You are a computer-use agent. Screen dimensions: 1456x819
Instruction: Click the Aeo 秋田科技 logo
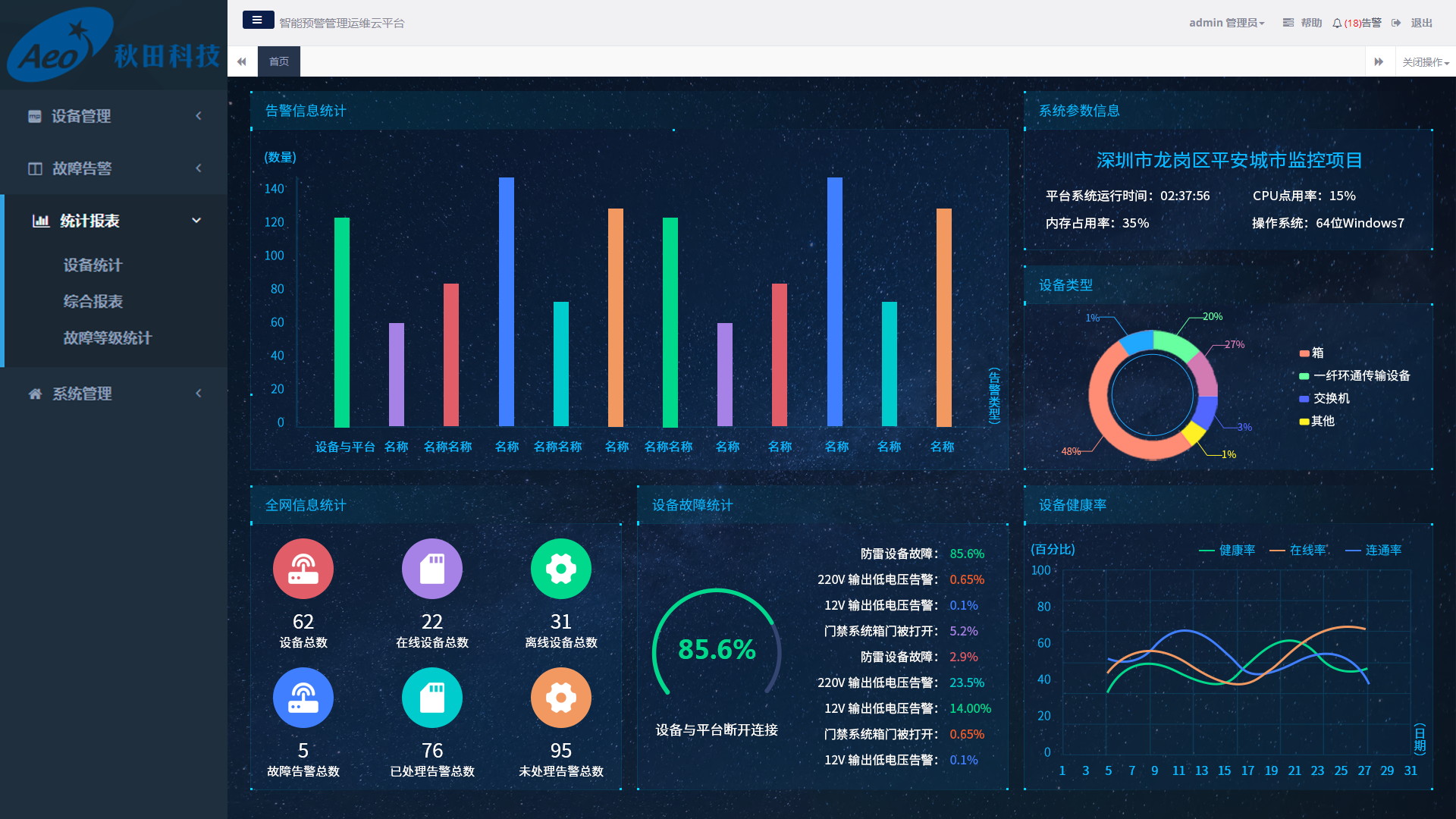click(114, 45)
